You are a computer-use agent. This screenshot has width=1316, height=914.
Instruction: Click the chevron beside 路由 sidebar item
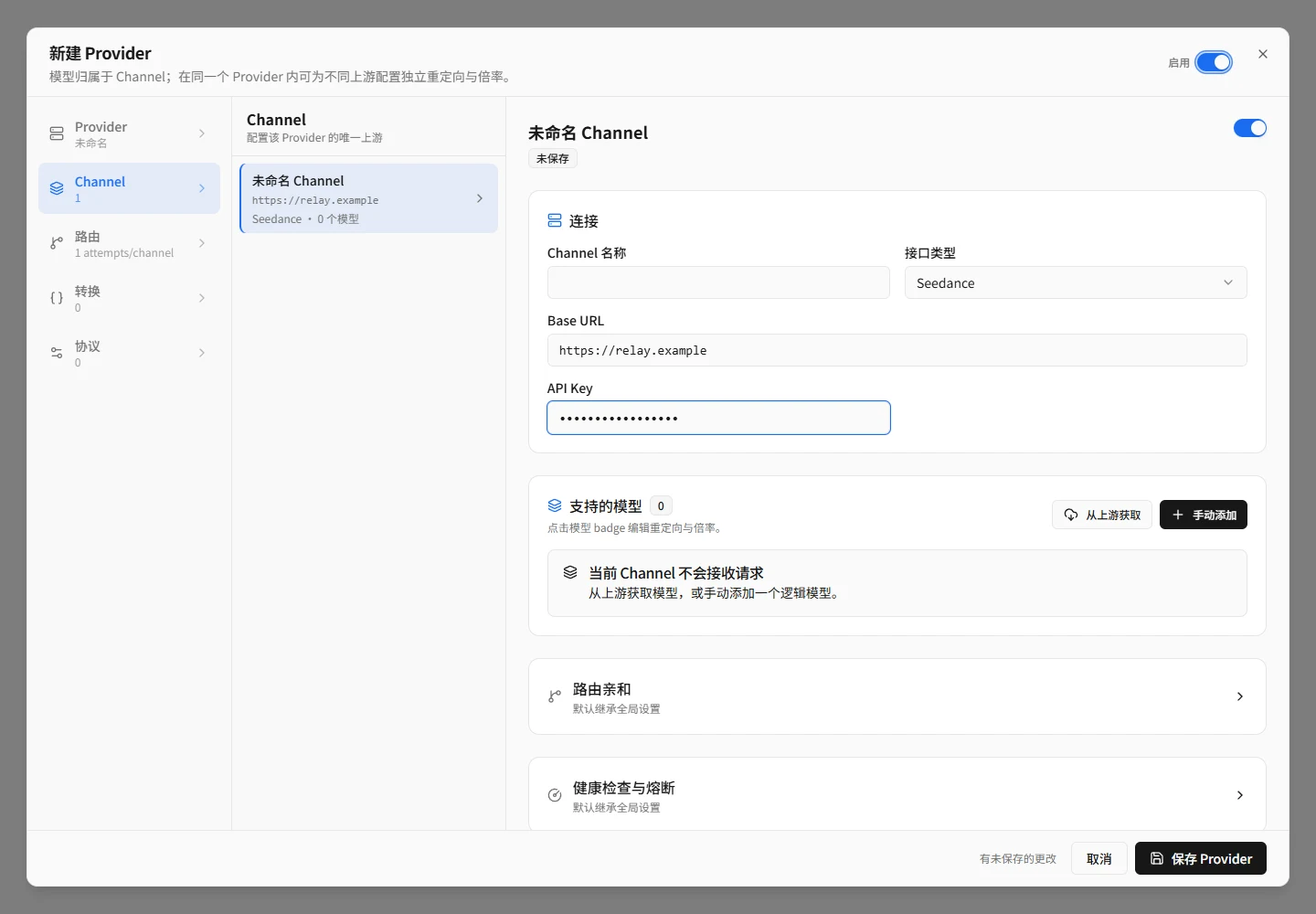tap(202, 243)
